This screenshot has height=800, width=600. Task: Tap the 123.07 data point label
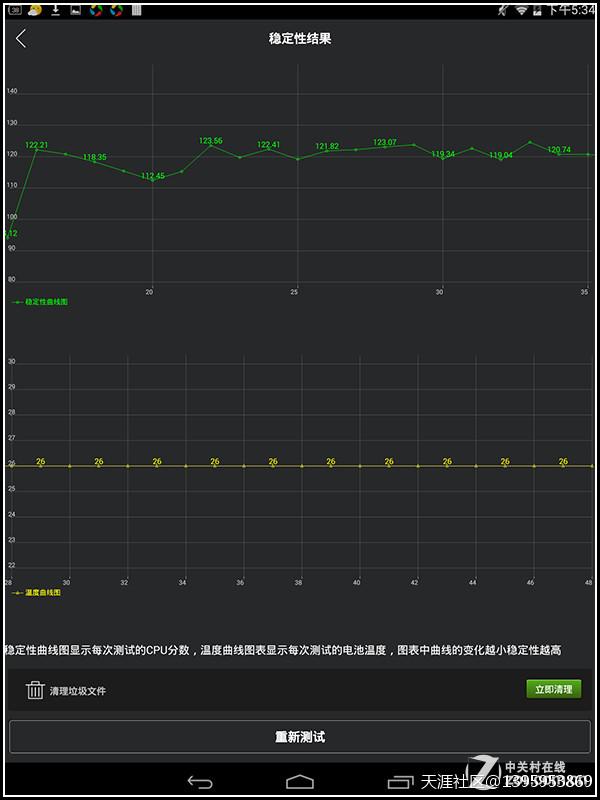point(385,142)
